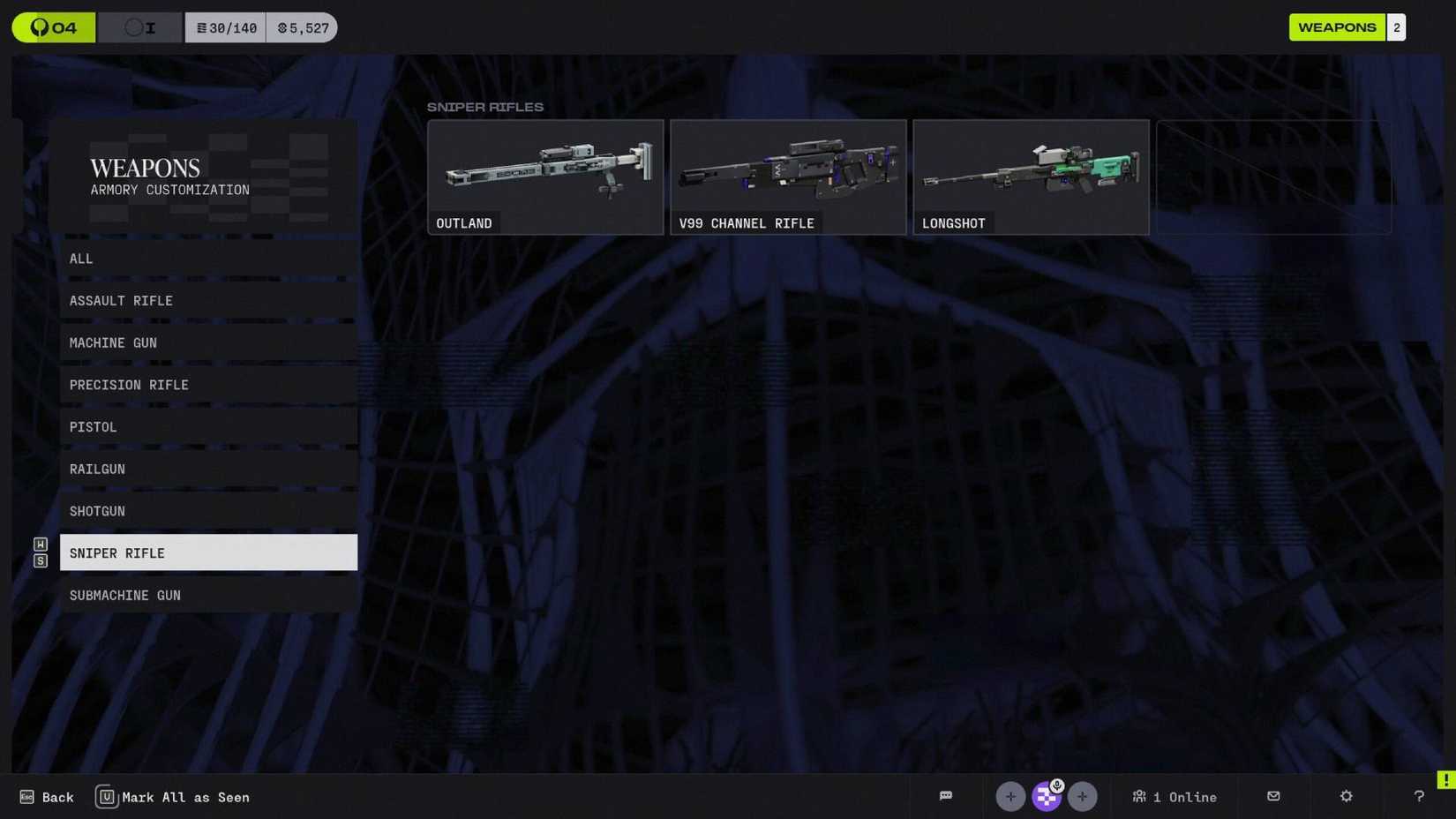The image size is (1456, 819).
Task: Click the mail inbox envelope icon
Action: click(1273, 796)
